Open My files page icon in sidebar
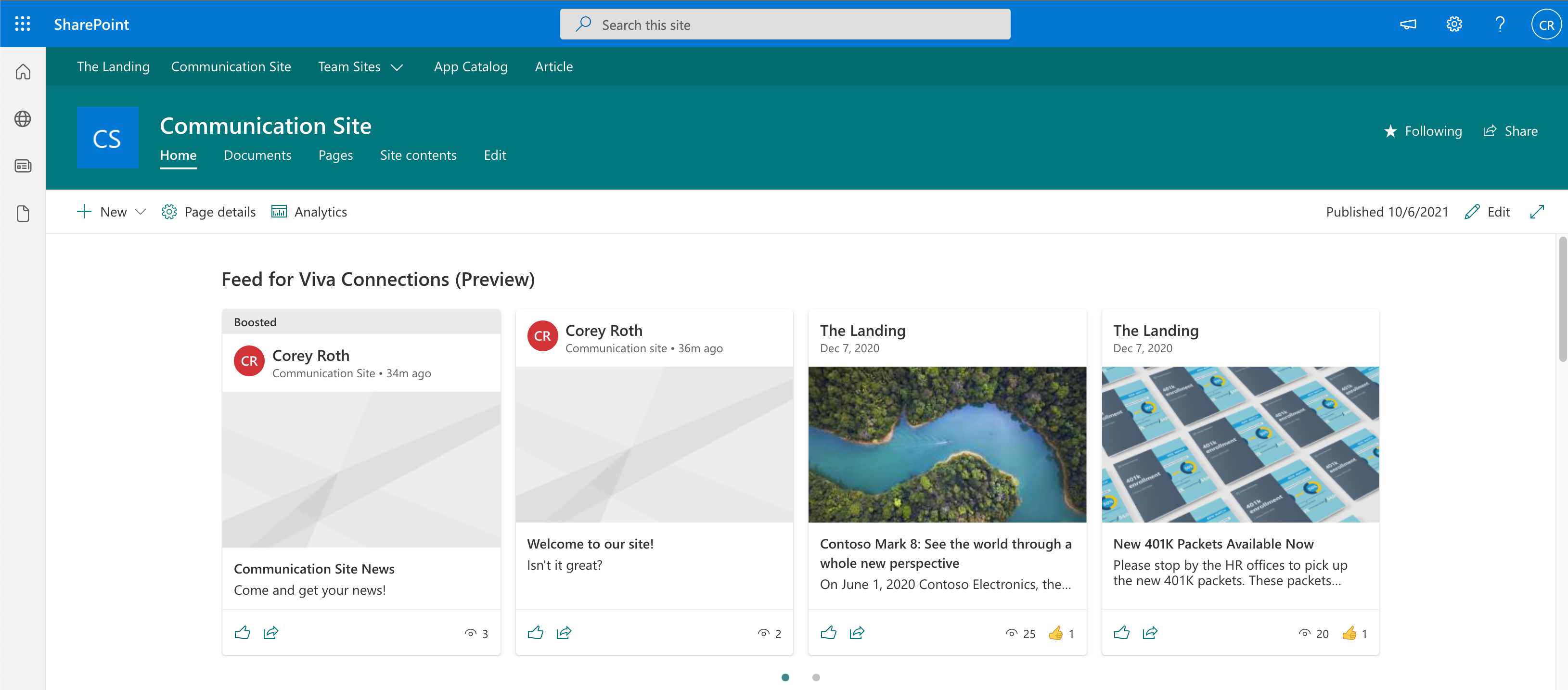Image resolution: width=1568 pixels, height=690 pixels. click(x=23, y=214)
